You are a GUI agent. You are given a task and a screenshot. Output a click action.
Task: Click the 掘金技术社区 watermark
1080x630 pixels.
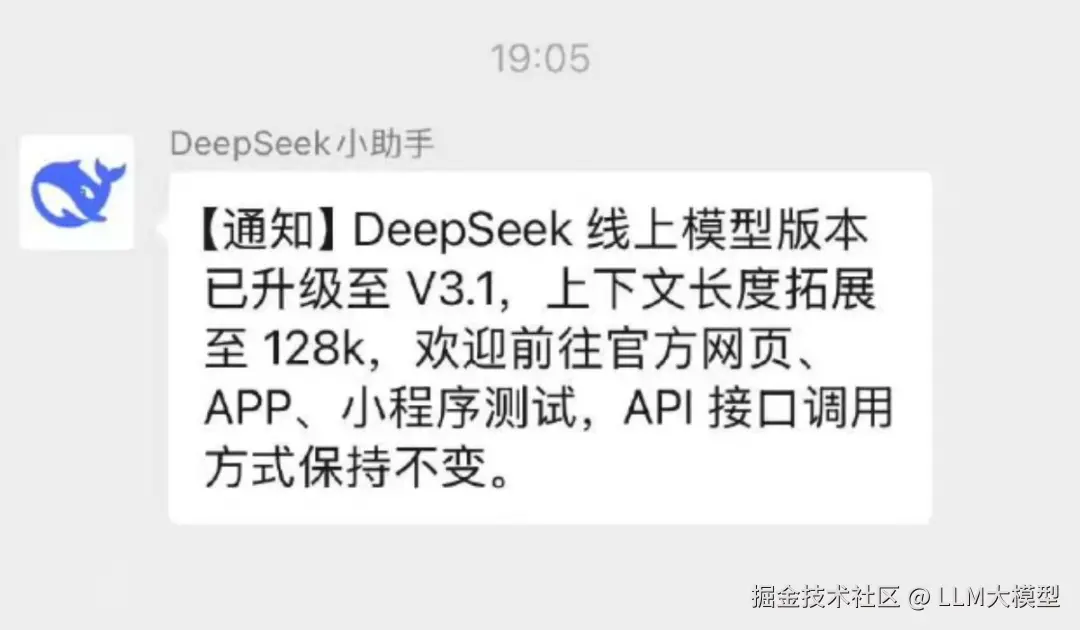(825, 596)
